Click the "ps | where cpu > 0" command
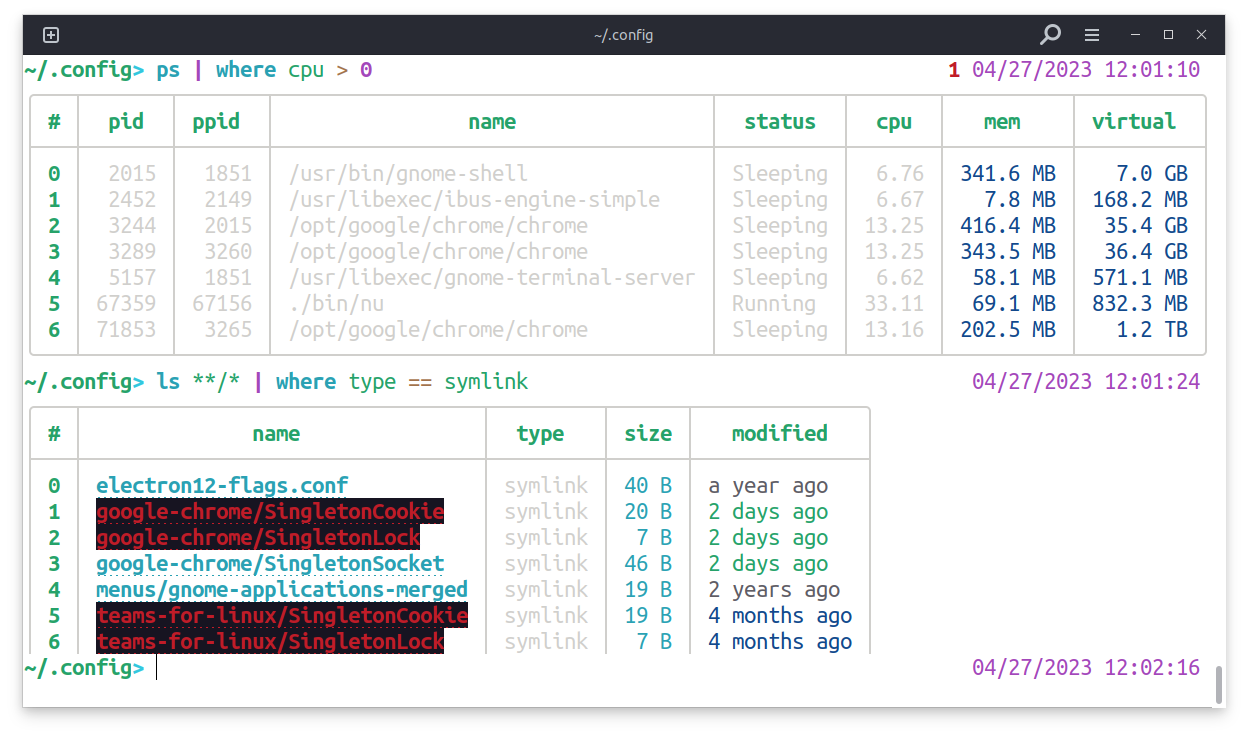1248x738 pixels. [264, 70]
